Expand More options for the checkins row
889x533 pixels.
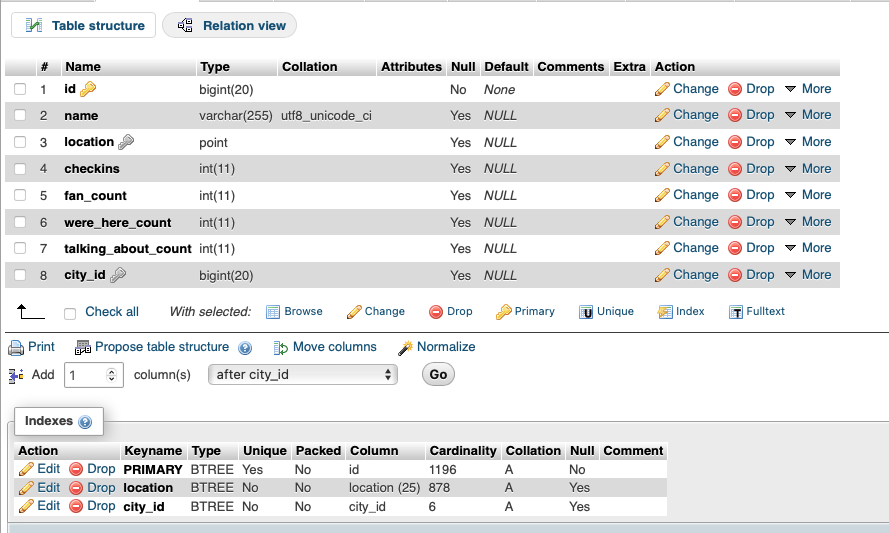[808, 169]
